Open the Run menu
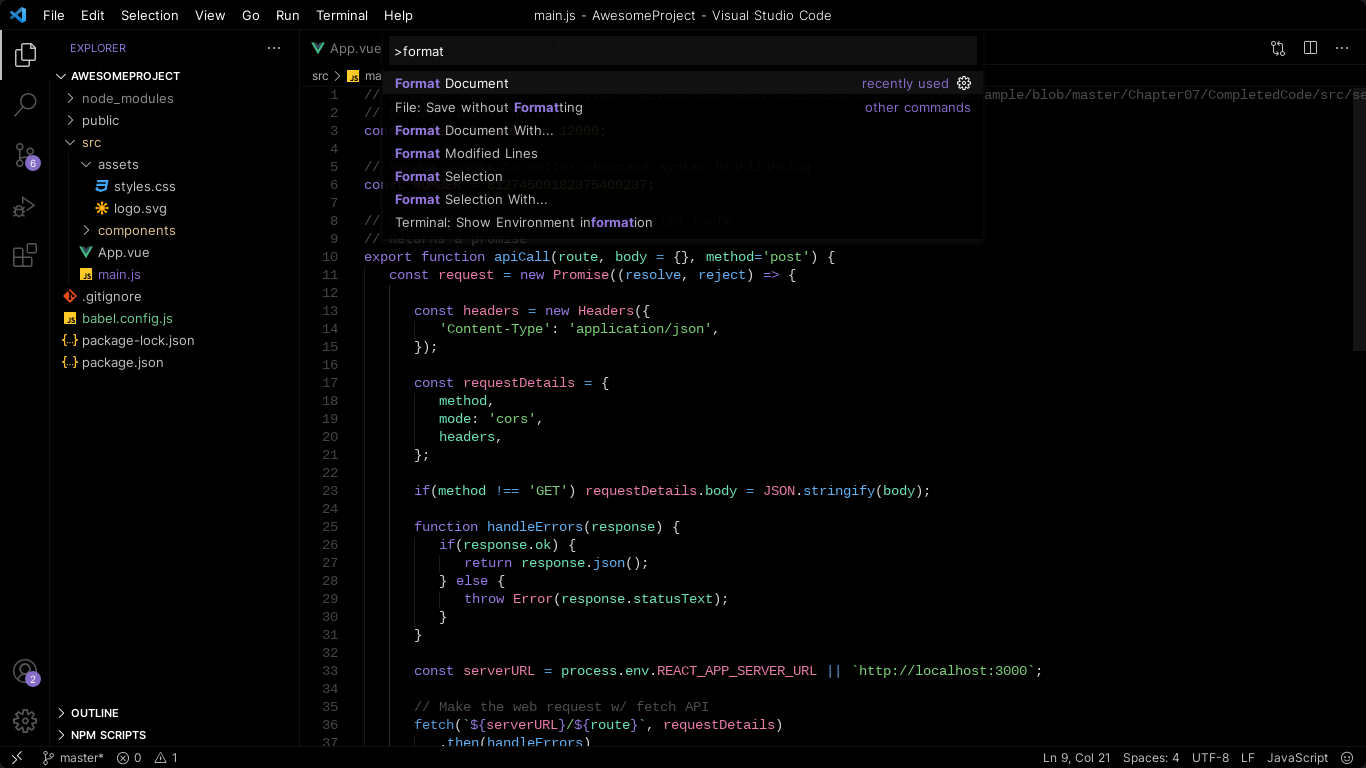The height and width of the screenshot is (768, 1366). tap(287, 15)
